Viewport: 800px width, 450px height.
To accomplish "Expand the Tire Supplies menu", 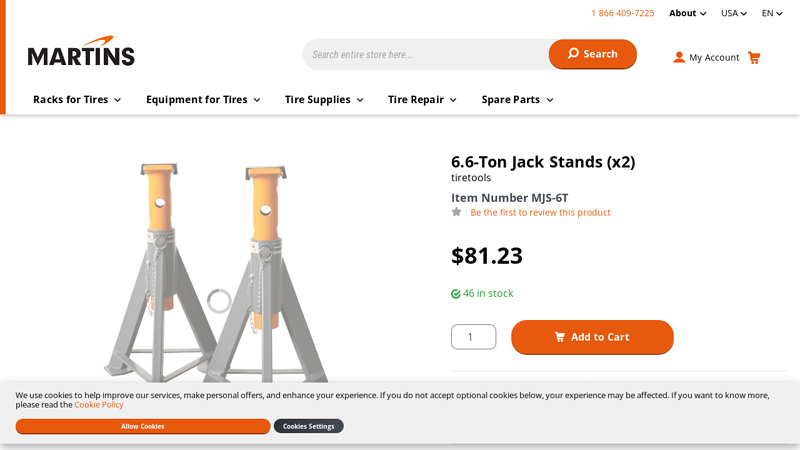I will 324,100.
